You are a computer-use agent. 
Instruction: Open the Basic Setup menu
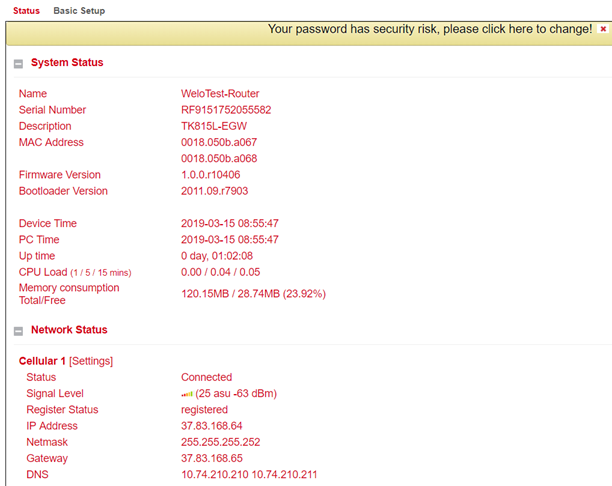79,11
